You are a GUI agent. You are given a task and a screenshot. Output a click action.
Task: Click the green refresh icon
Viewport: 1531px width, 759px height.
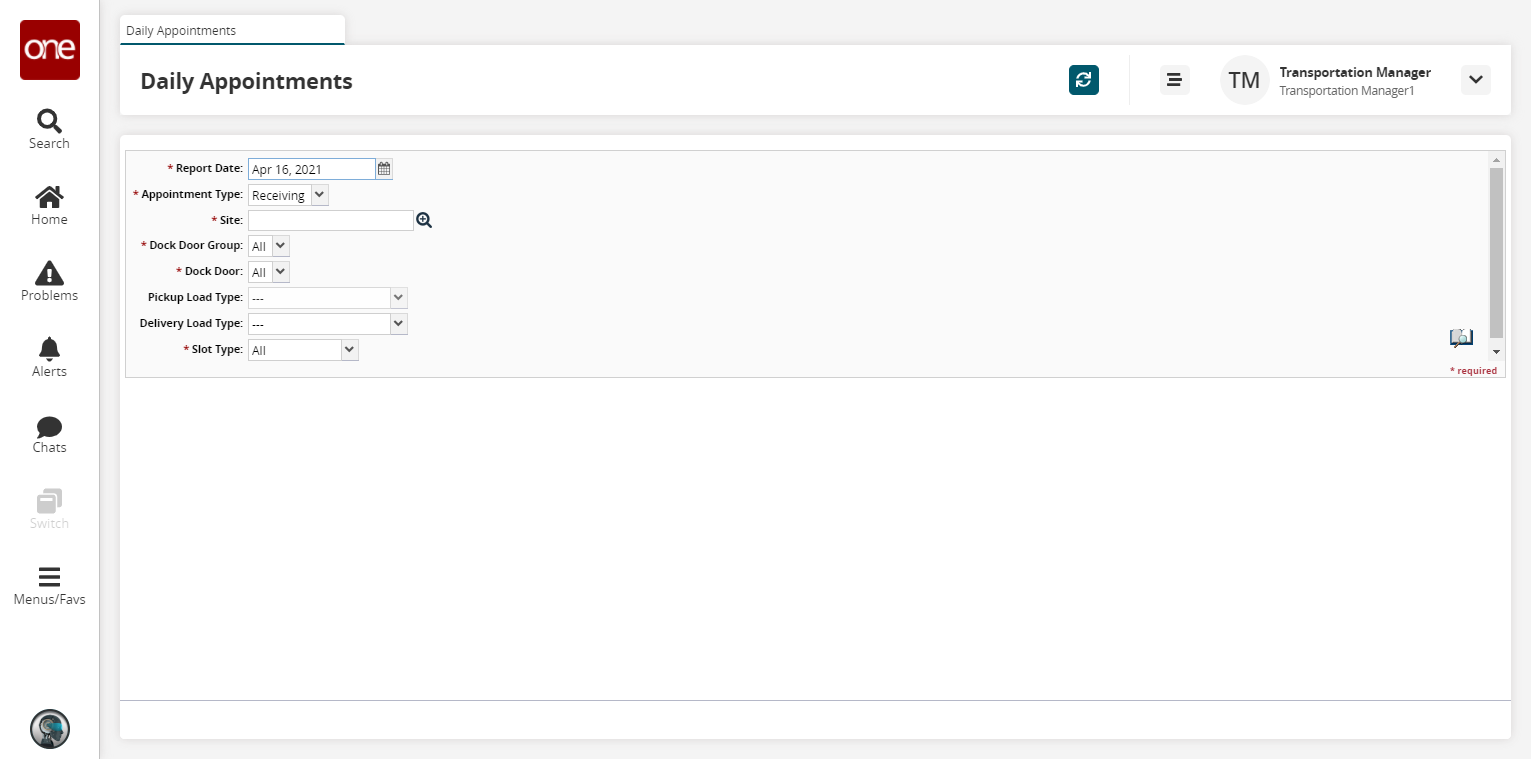coord(1084,80)
